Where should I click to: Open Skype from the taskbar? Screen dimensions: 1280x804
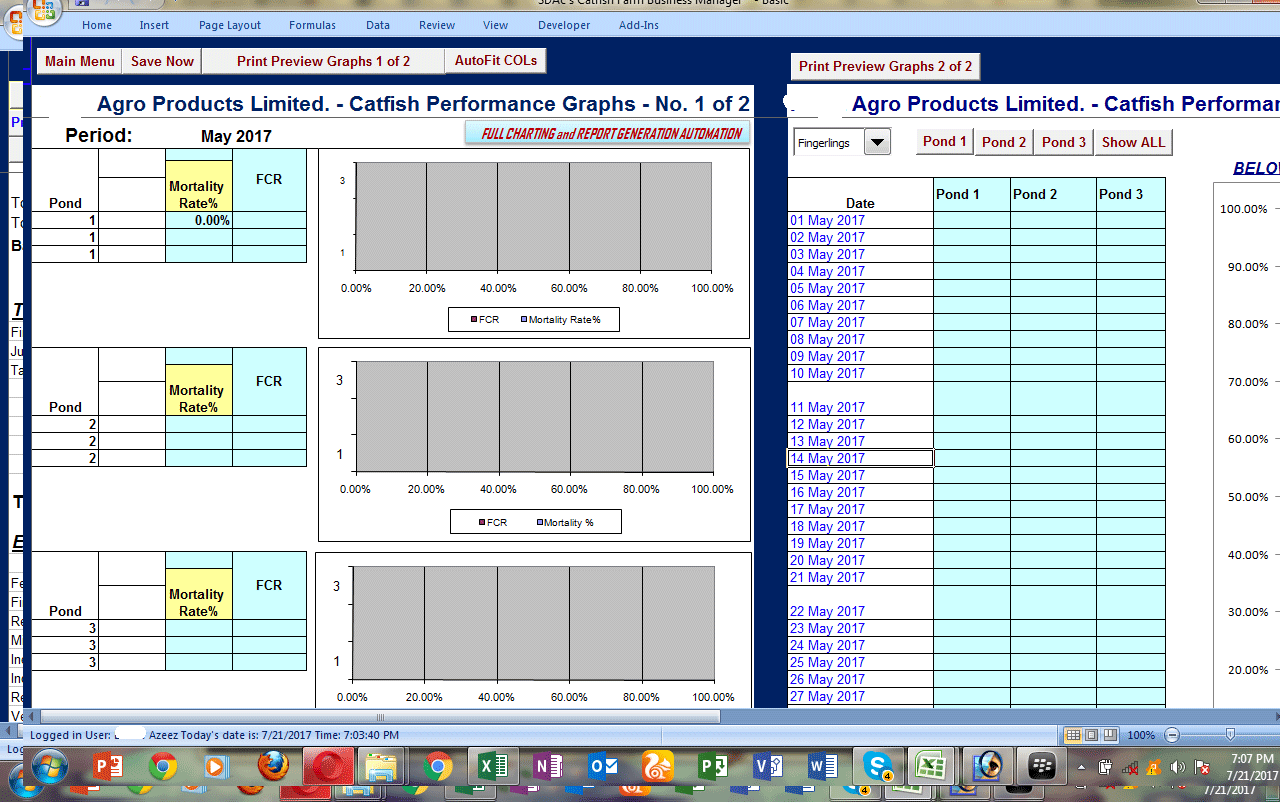878,767
